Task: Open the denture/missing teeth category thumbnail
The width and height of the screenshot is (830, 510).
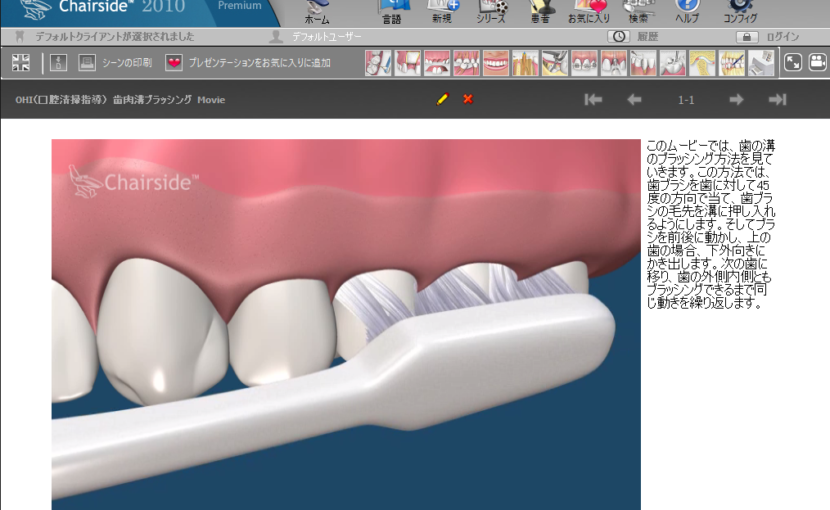Action: tap(437, 63)
